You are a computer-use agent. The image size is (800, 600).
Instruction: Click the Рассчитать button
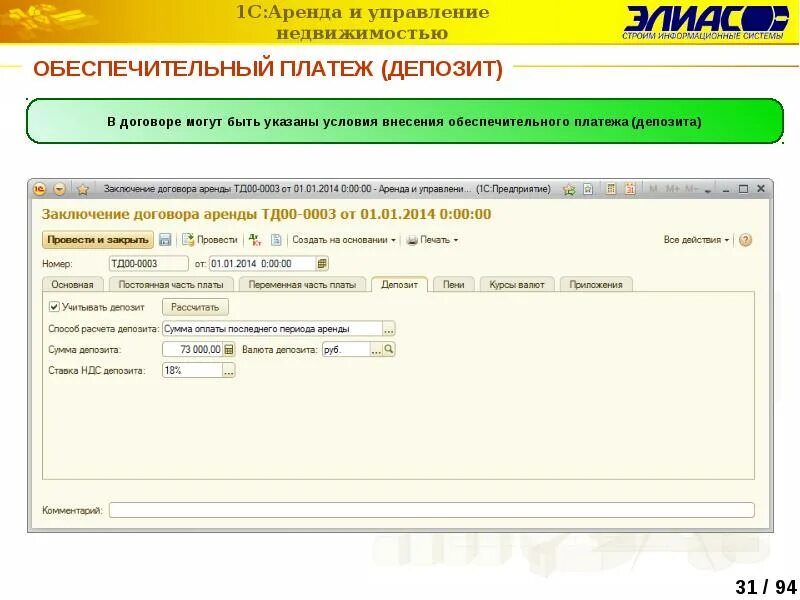[195, 307]
